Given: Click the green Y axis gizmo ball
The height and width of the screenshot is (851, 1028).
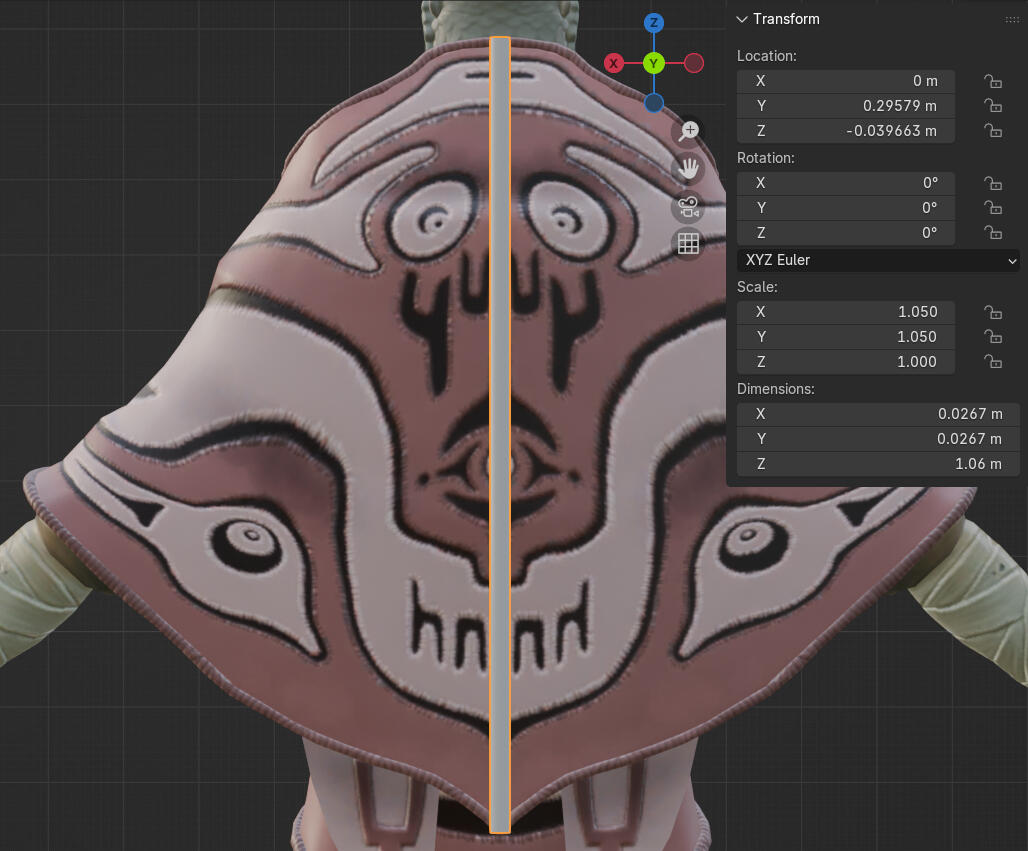Looking at the screenshot, I should pyautogui.click(x=654, y=64).
